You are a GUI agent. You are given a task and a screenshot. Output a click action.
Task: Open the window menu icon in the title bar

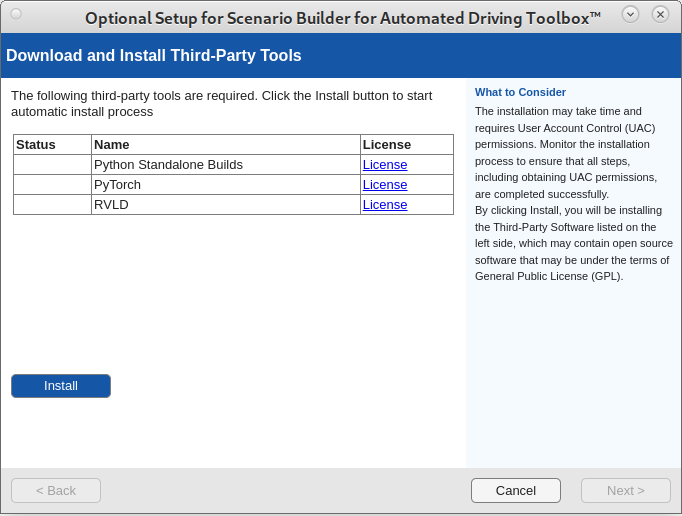tap(16, 14)
